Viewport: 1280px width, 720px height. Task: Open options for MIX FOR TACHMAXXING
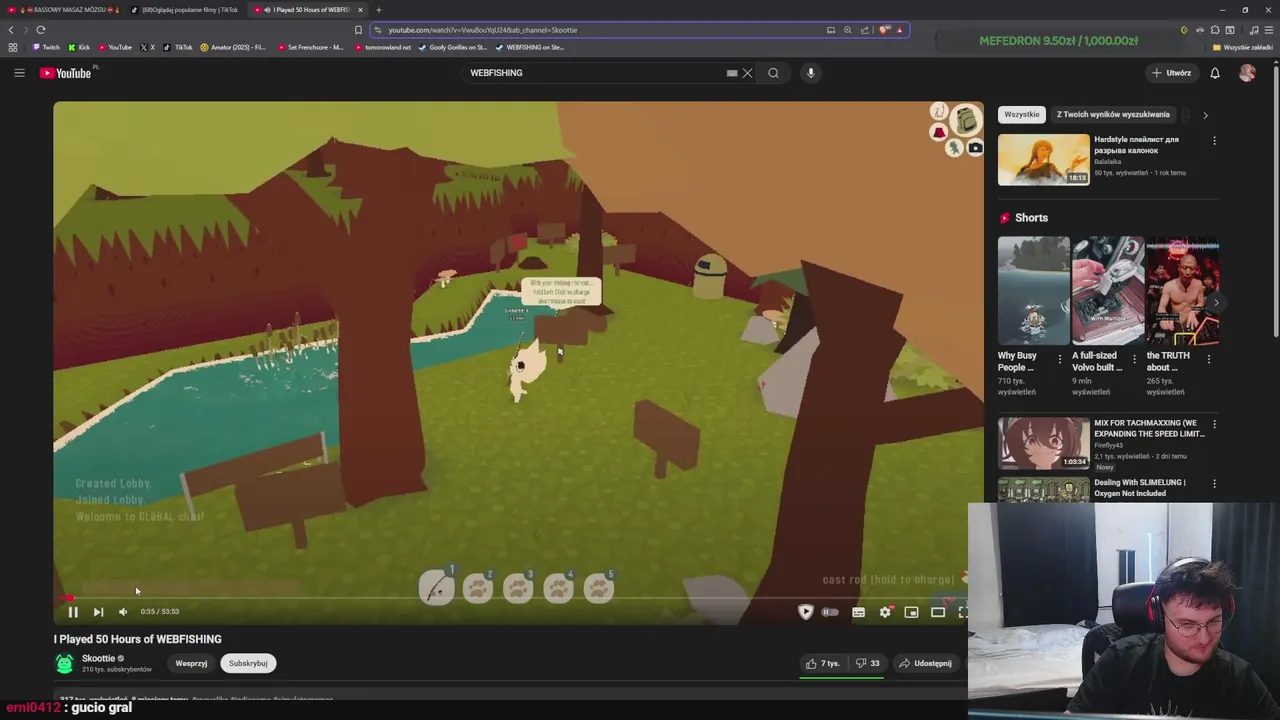point(1215,424)
